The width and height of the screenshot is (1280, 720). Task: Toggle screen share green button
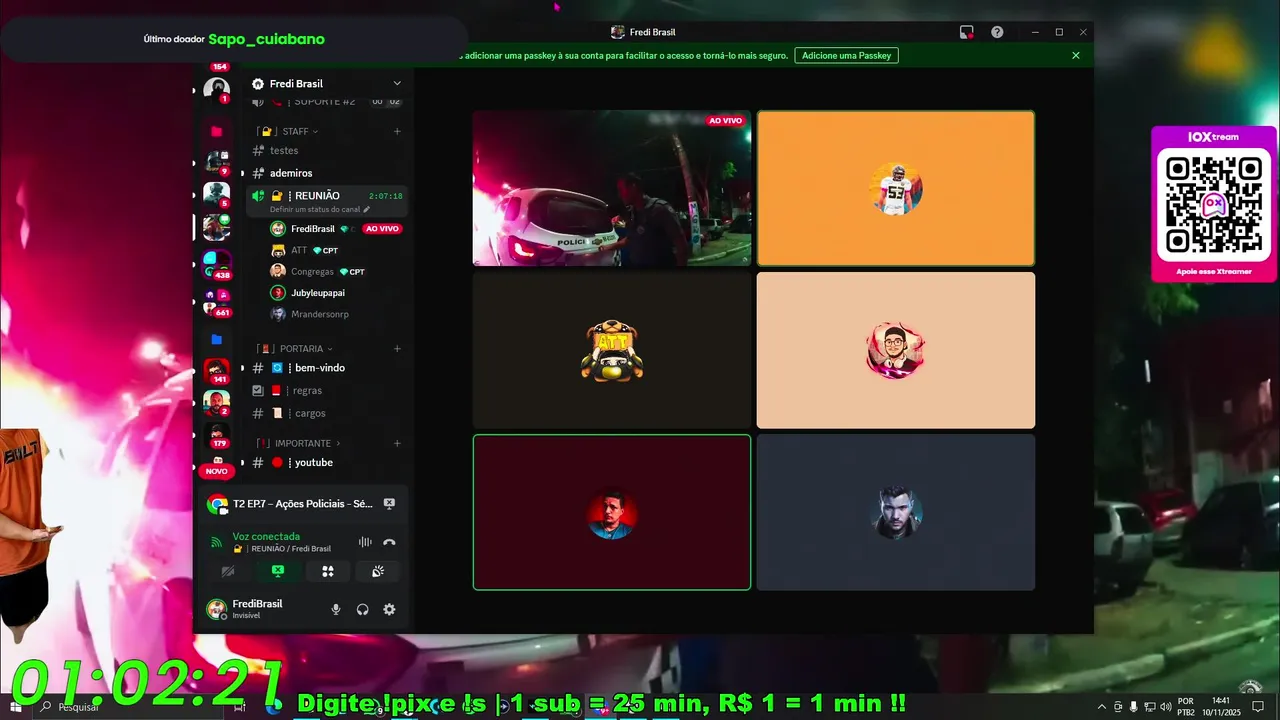coord(278,571)
